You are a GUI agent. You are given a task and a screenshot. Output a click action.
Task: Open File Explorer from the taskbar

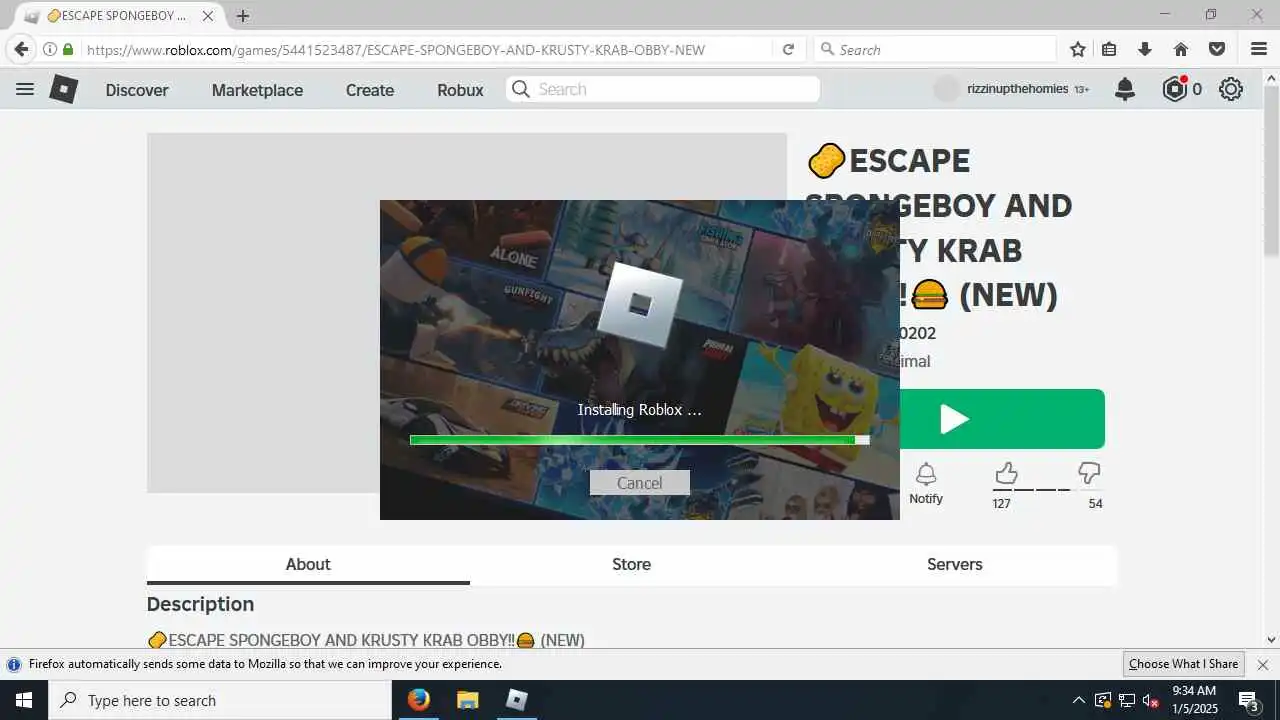point(467,700)
